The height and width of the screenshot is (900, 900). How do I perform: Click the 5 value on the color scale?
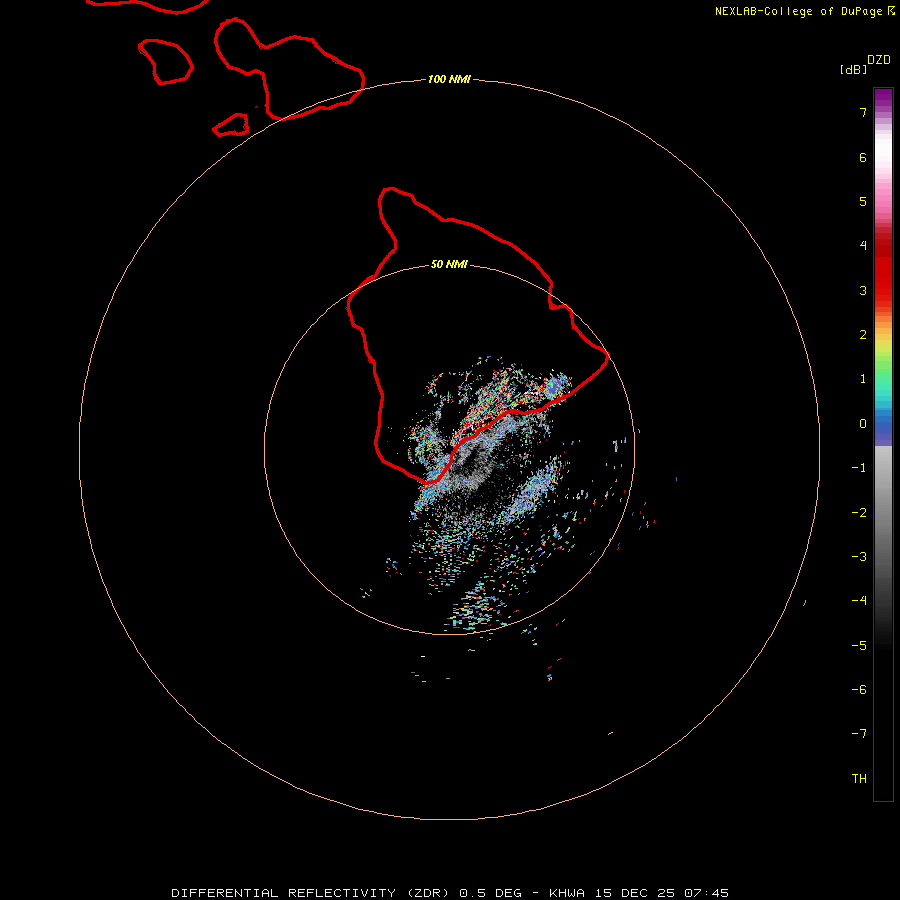(863, 201)
